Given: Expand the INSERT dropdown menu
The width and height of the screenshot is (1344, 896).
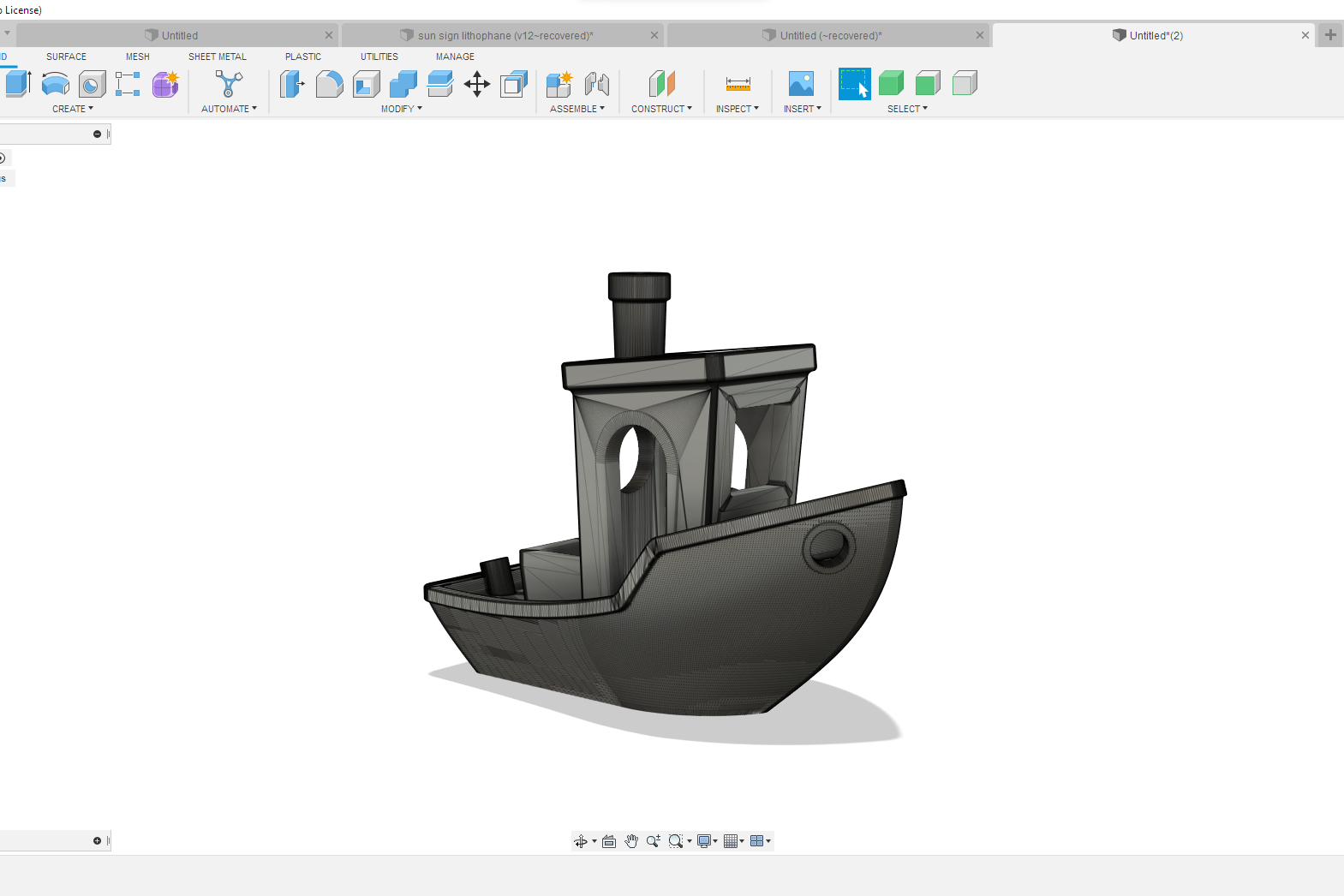Looking at the screenshot, I should coord(803,109).
